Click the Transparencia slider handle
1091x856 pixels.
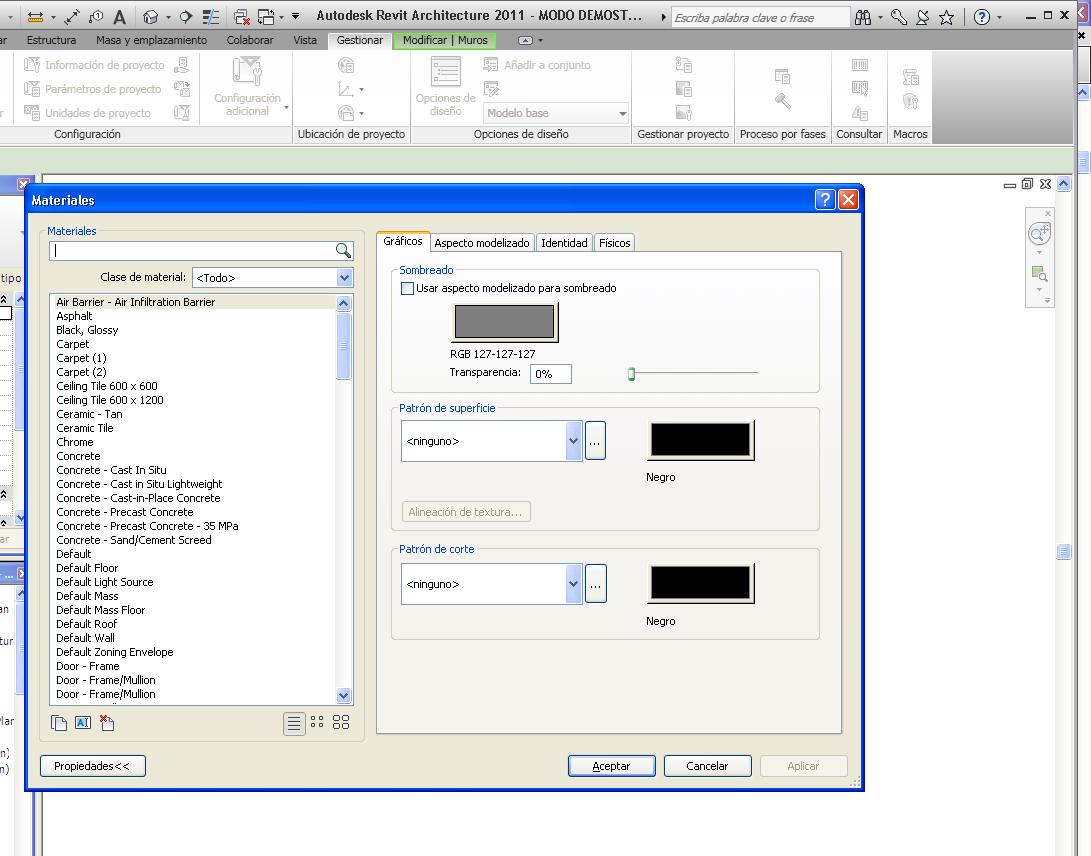coord(631,374)
